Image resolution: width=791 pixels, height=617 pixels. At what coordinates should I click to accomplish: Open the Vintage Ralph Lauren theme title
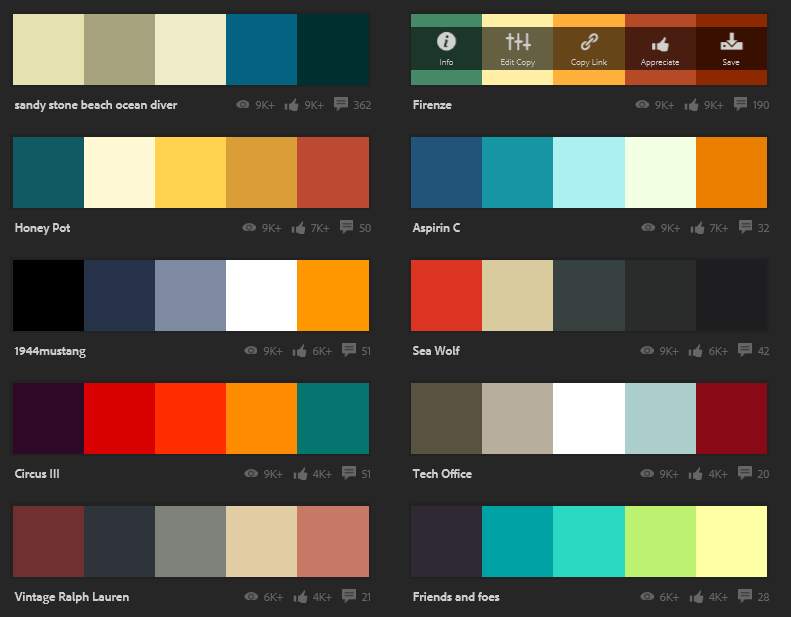[x=72, y=597]
